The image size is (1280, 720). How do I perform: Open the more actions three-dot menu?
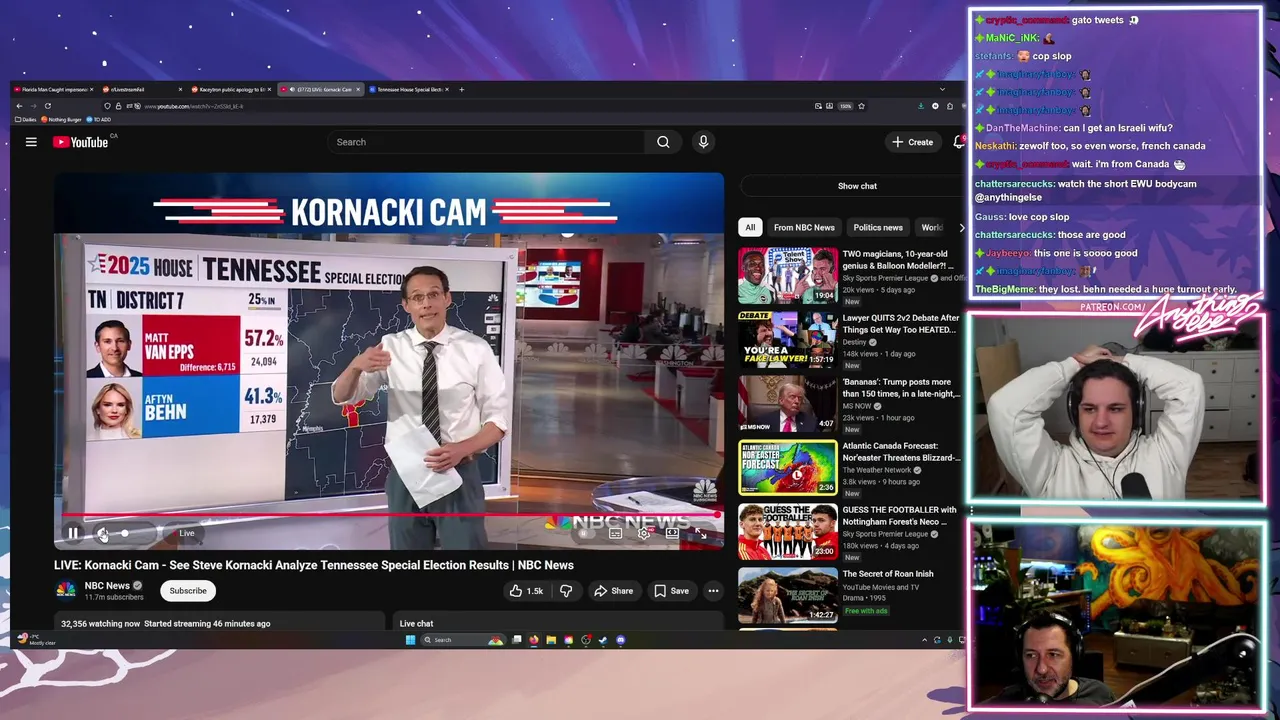click(713, 591)
